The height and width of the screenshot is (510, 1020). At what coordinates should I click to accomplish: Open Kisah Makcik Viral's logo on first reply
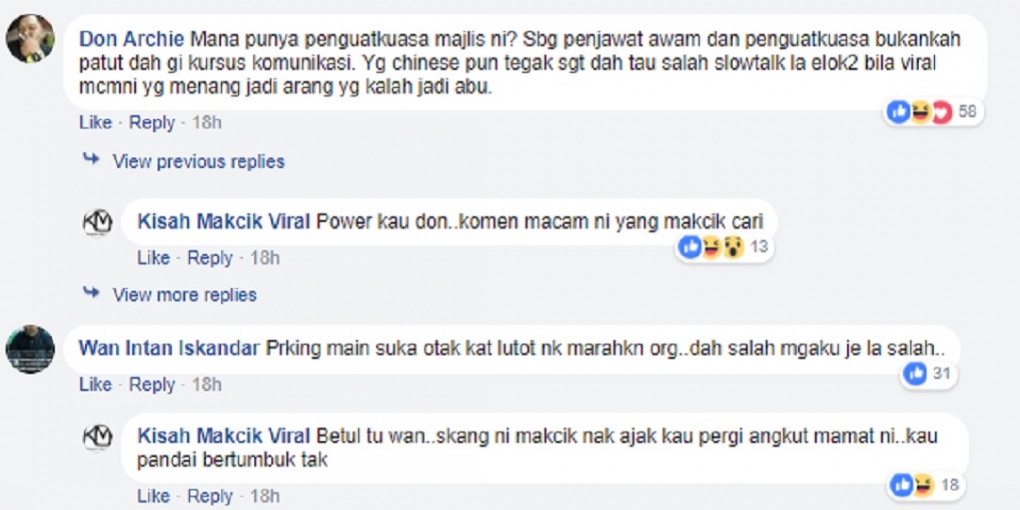pyautogui.click(x=98, y=223)
